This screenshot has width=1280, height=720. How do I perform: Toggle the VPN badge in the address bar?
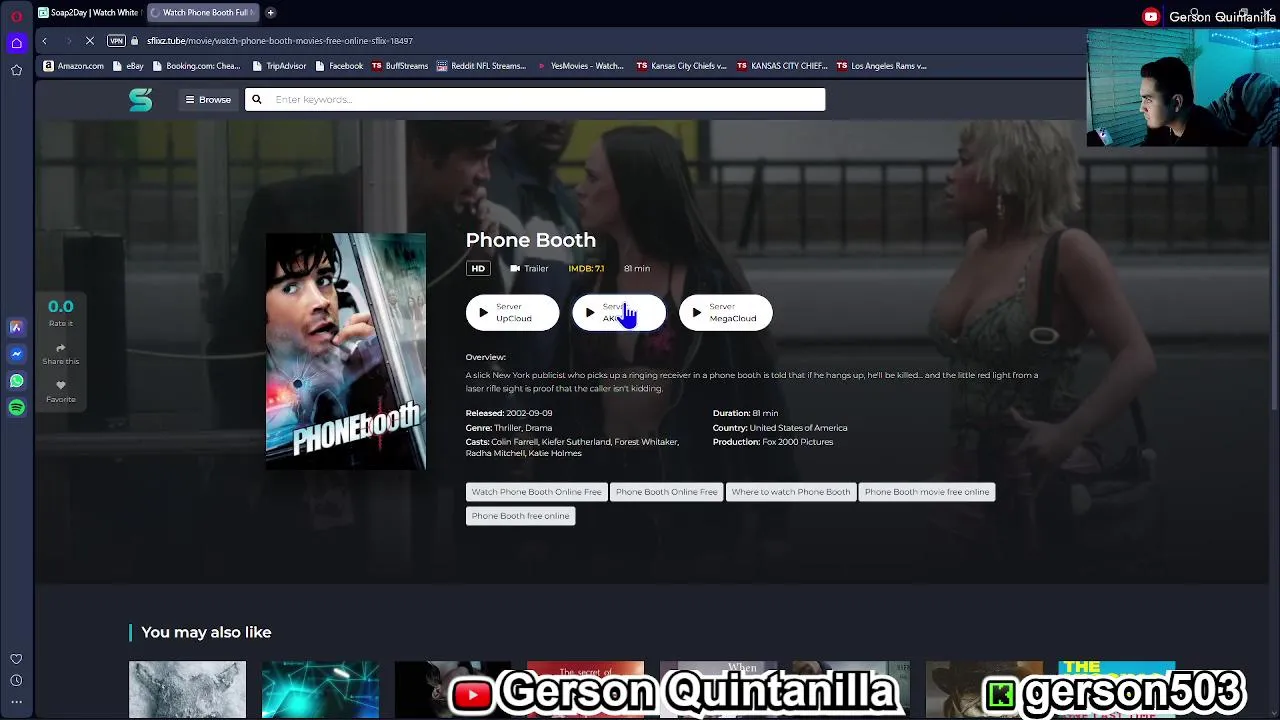pyautogui.click(x=116, y=41)
